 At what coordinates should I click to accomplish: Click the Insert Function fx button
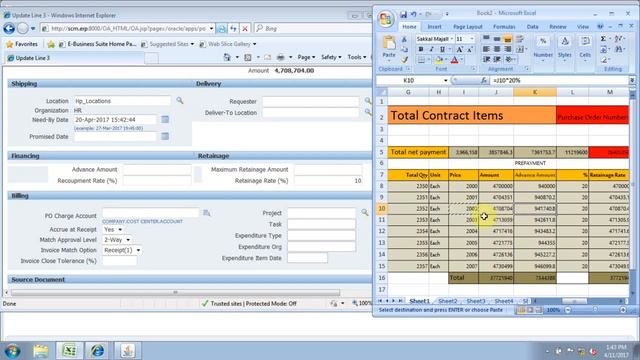point(484,80)
